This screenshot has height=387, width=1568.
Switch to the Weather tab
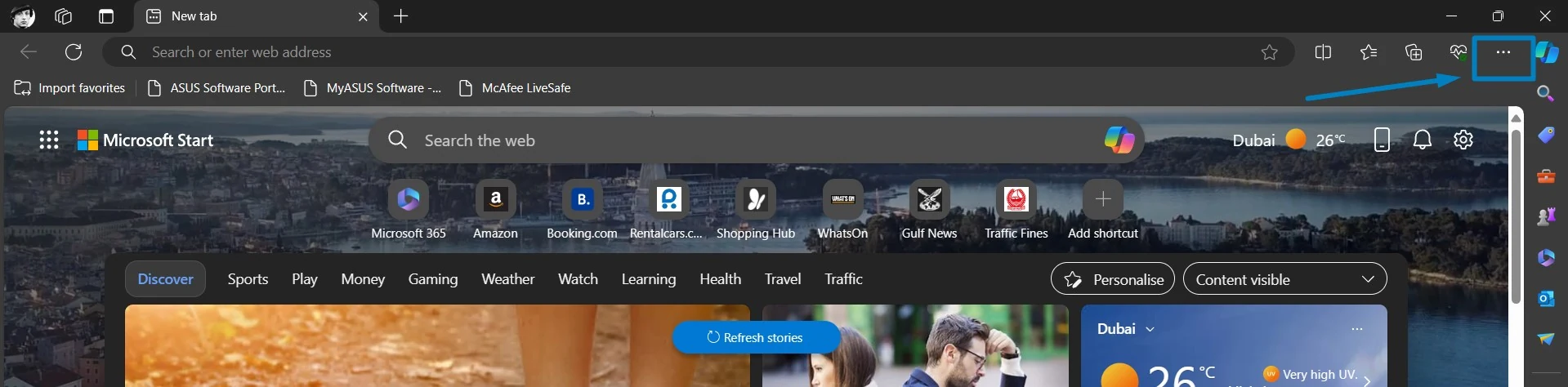[507, 279]
